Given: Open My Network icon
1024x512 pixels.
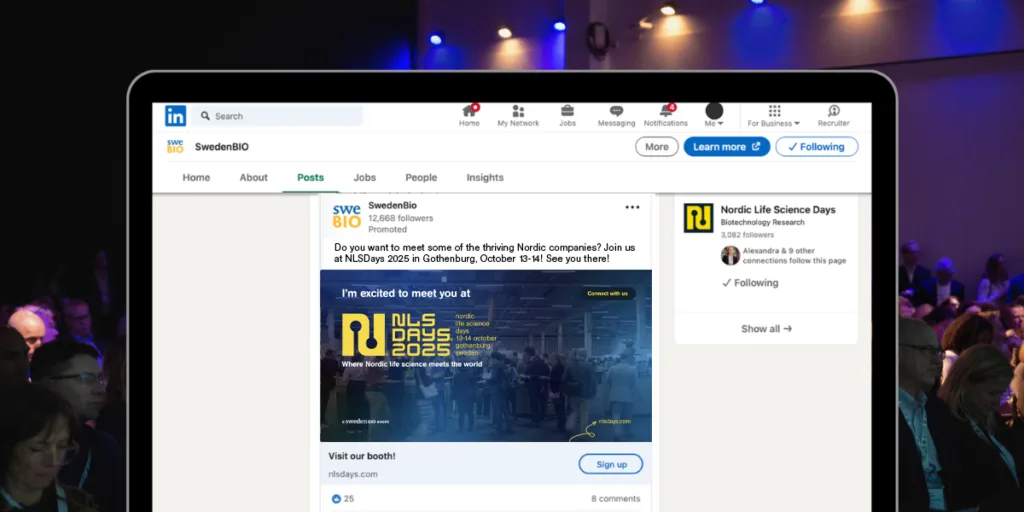Looking at the screenshot, I should click(x=518, y=115).
